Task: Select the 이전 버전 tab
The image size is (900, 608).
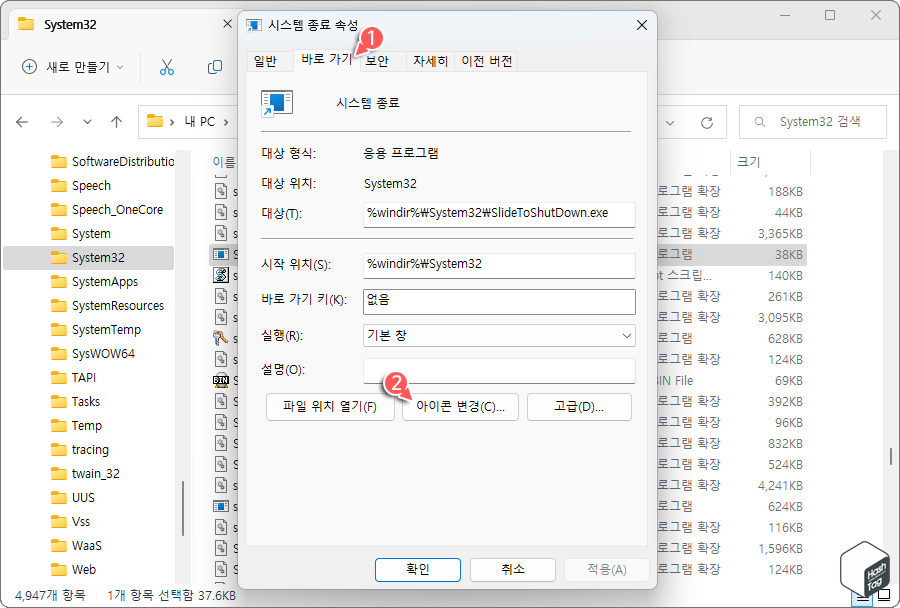Action: (x=489, y=61)
